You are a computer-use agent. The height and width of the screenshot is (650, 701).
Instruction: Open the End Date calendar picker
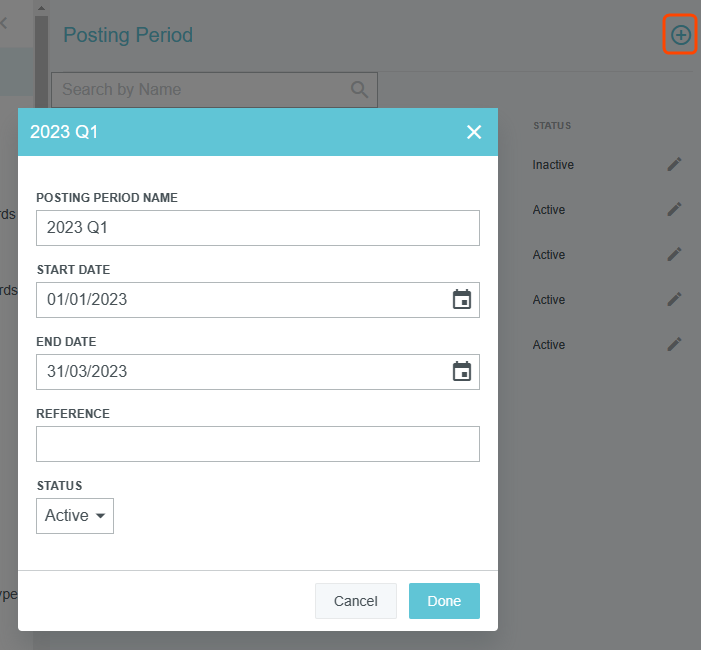pos(461,372)
